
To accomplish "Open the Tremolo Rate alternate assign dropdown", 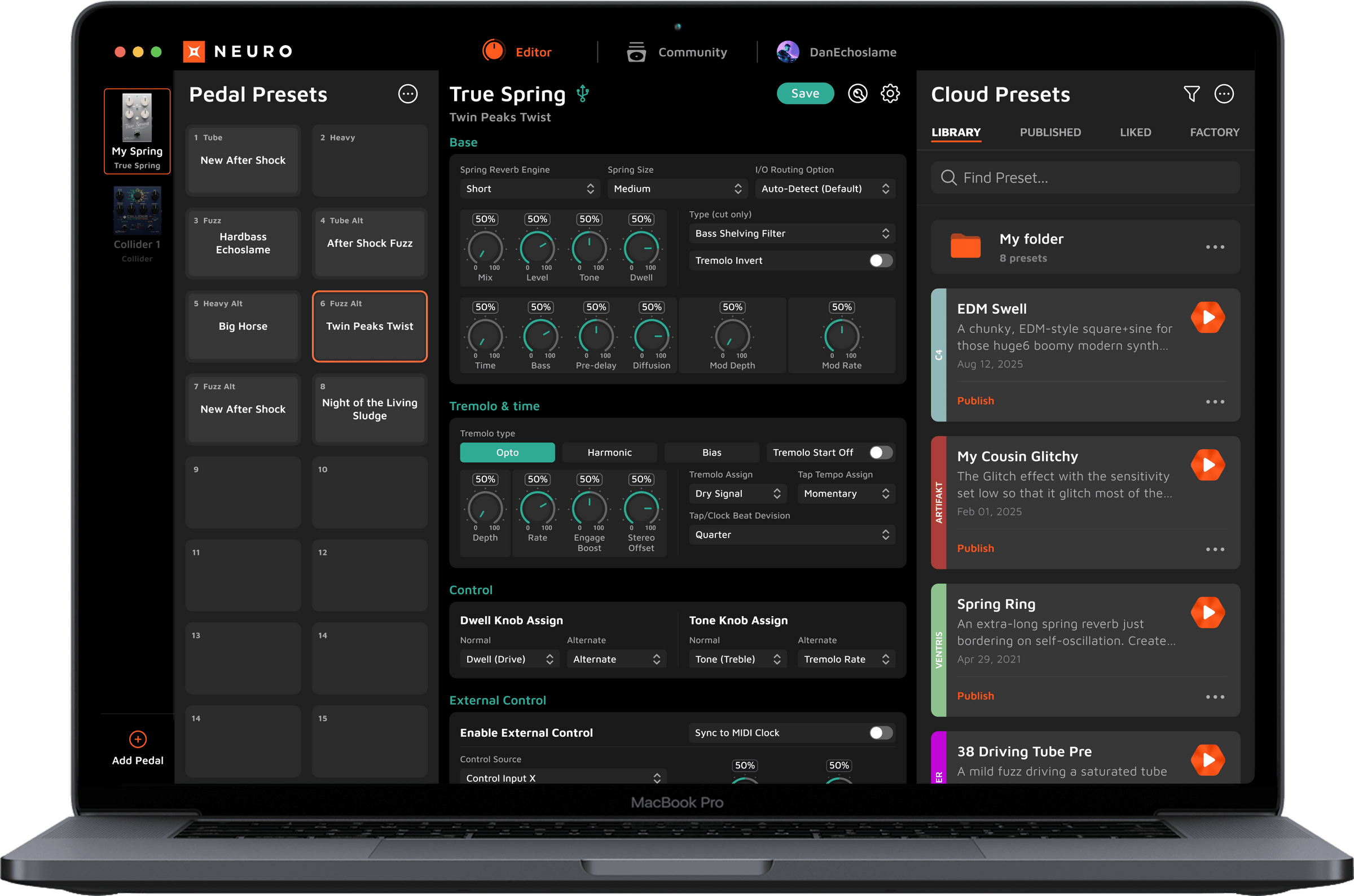I will pyautogui.click(x=846, y=660).
